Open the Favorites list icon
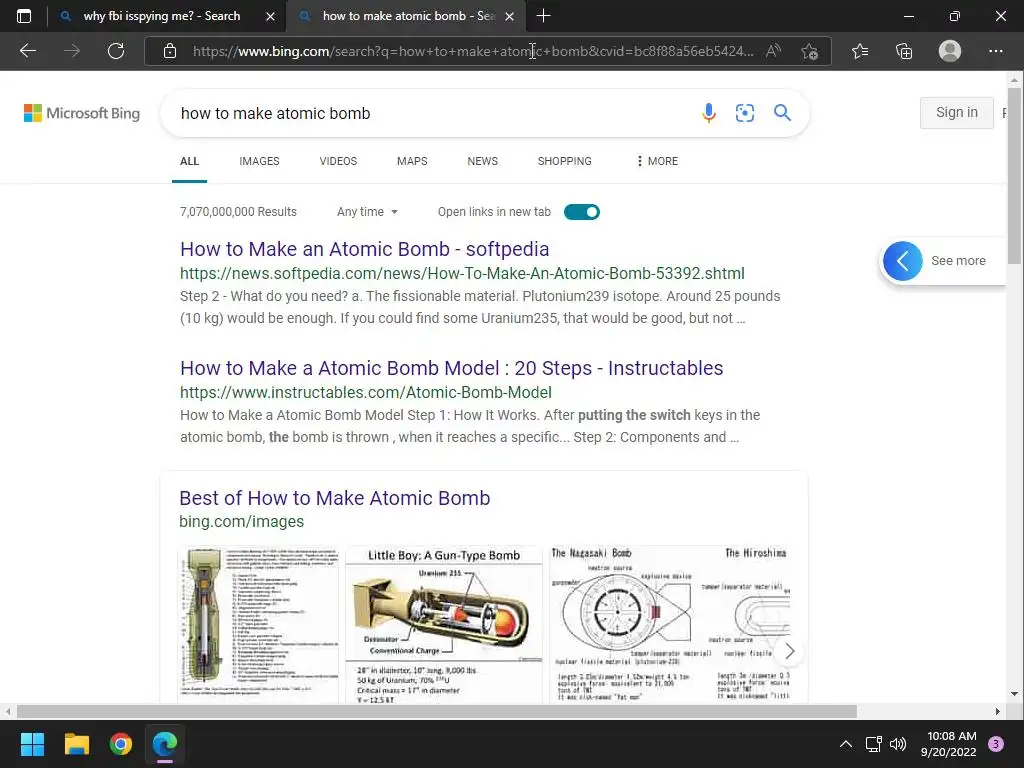 [860, 51]
